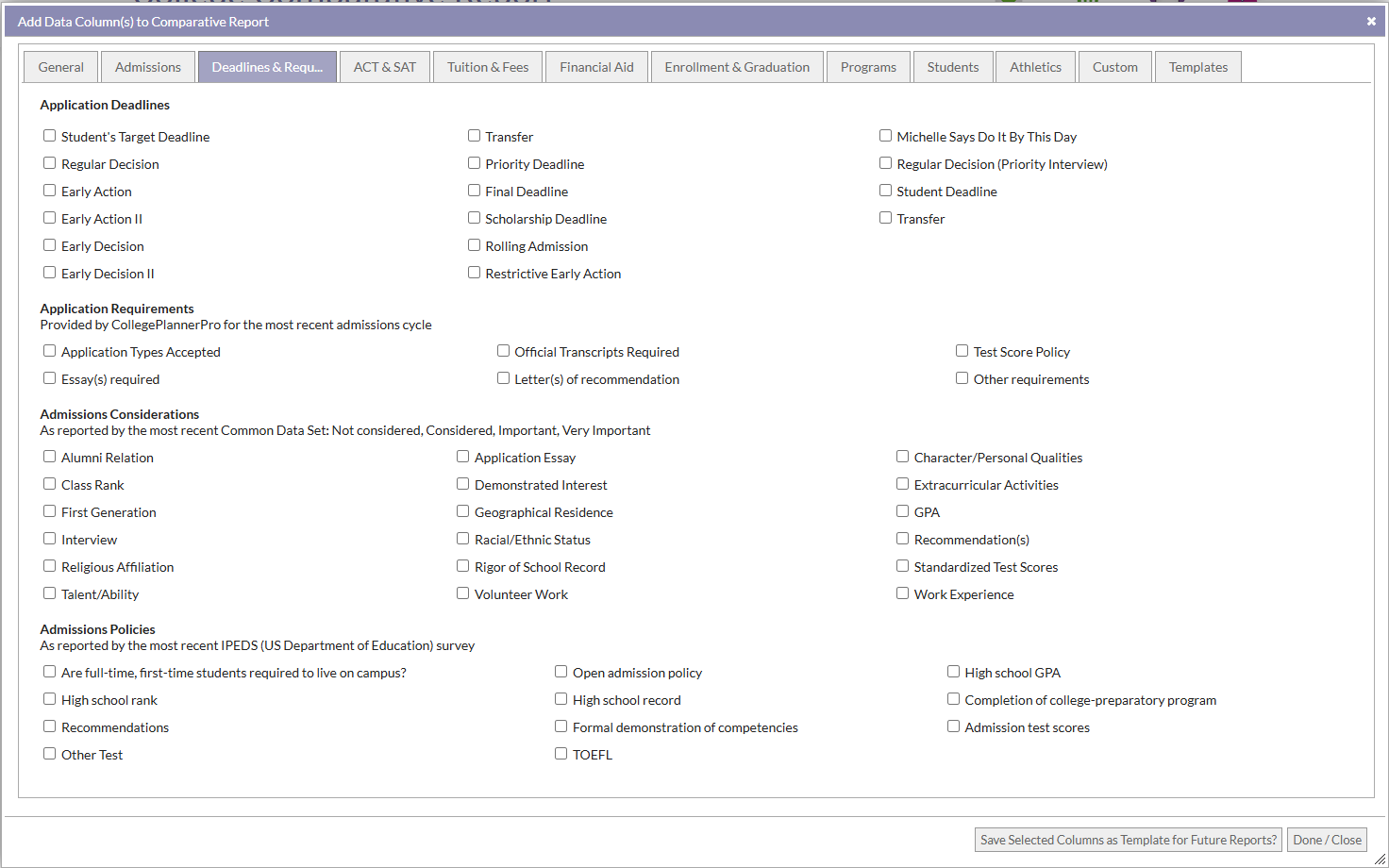
Task: Select Restrictive Early Action checkbox
Action: pyautogui.click(x=474, y=273)
